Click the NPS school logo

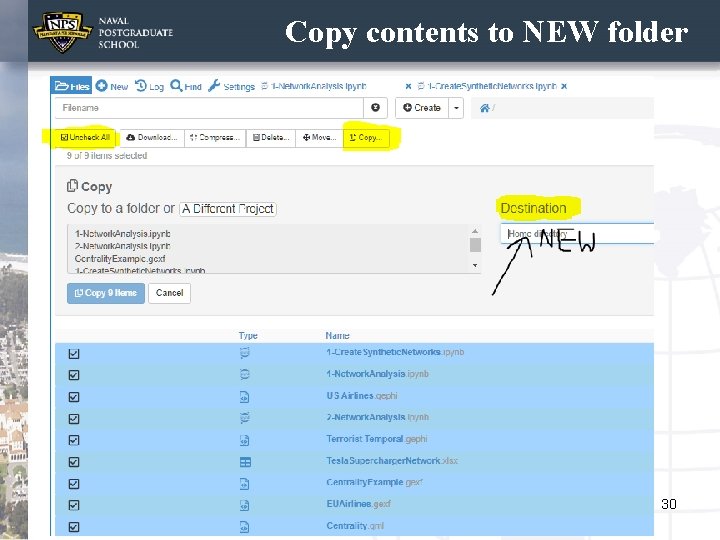click(x=62, y=31)
